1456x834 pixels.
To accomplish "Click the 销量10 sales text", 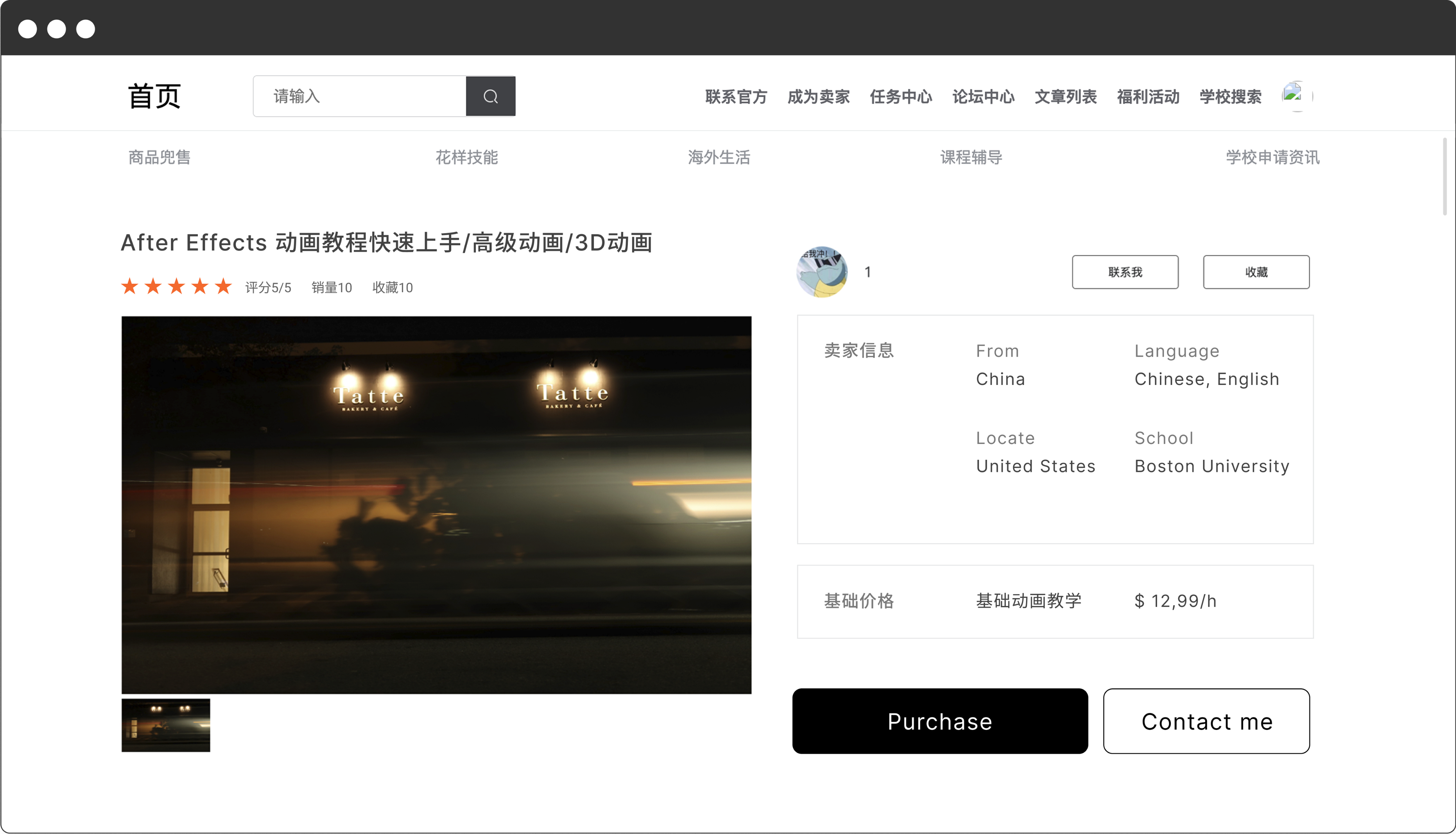I will 332,288.
